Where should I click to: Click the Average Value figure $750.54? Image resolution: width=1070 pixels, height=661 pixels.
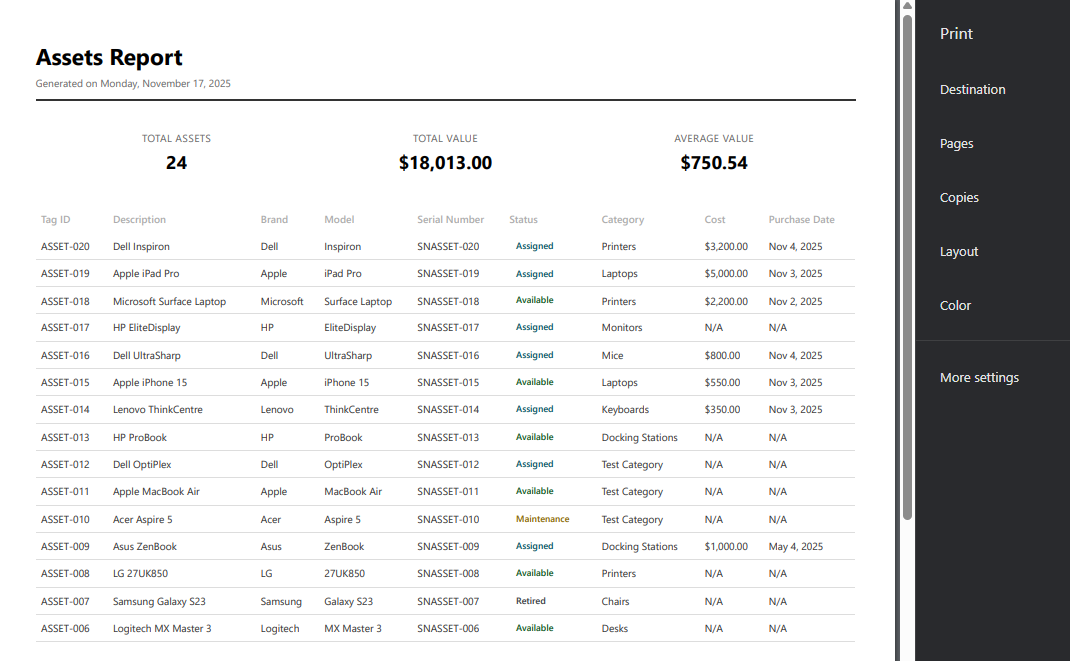(x=714, y=162)
